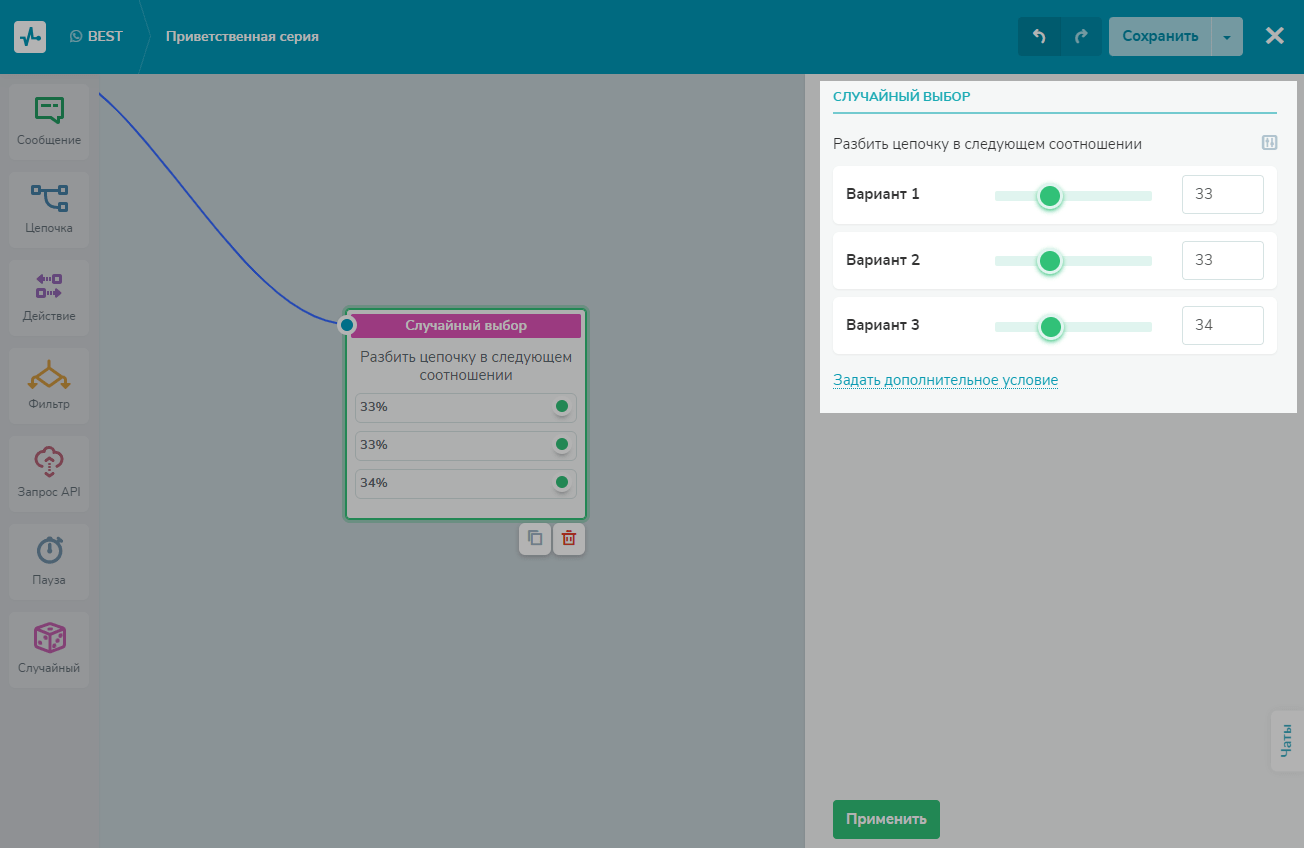Add a Сообщение block from sidebar
Image resolution: width=1304 pixels, height=848 pixels.
point(49,122)
